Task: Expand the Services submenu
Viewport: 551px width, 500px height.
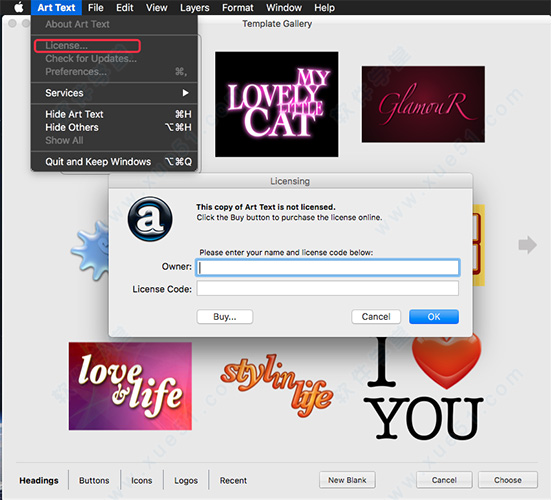Action: pos(114,93)
